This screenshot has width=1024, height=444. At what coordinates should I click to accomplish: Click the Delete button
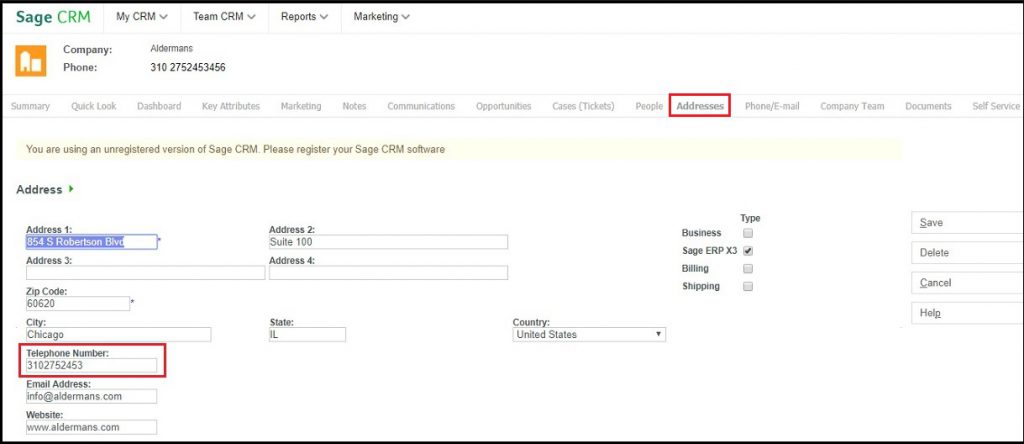pos(967,253)
